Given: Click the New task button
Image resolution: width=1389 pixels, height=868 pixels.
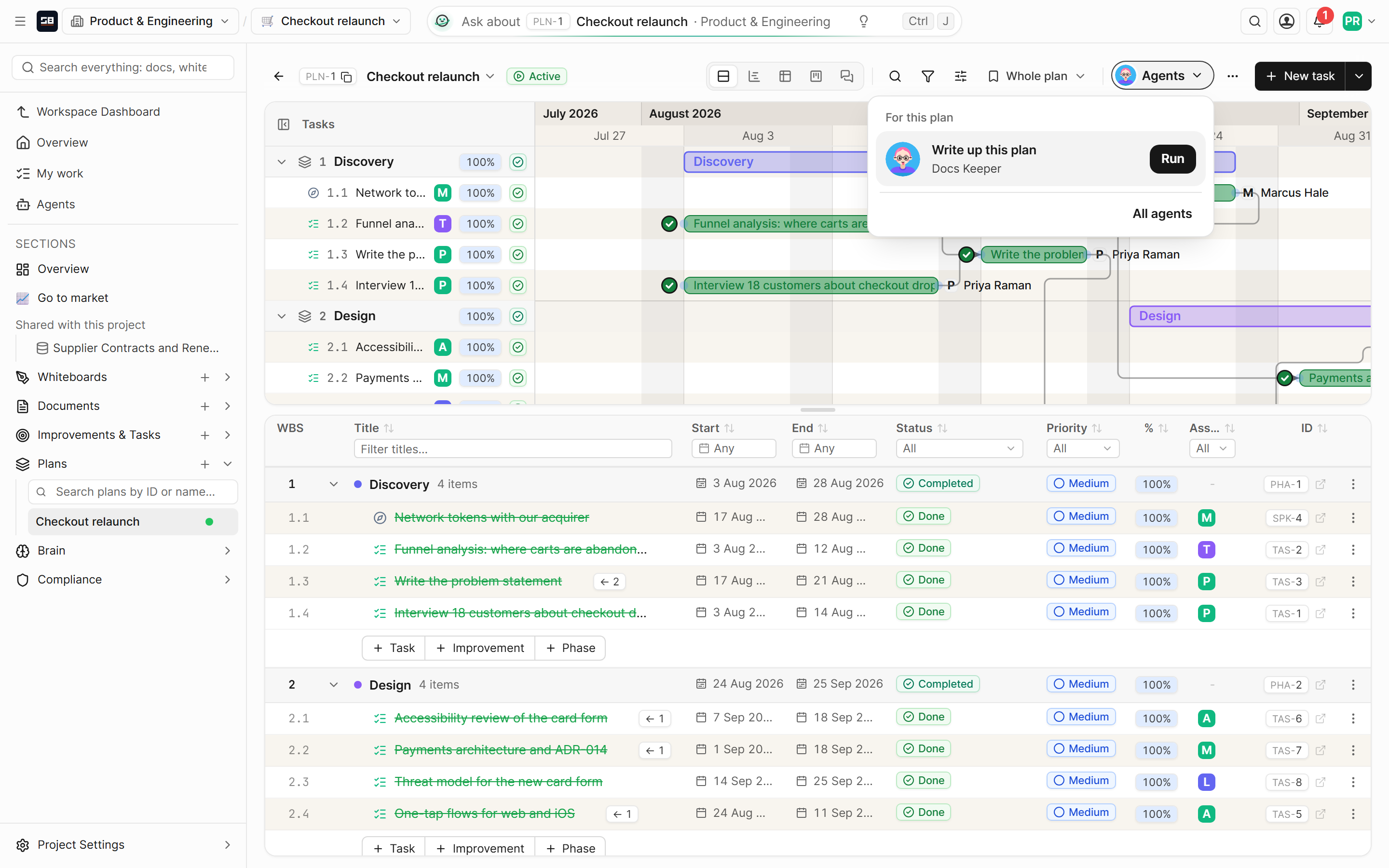Looking at the screenshot, I should pyautogui.click(x=1300, y=76).
